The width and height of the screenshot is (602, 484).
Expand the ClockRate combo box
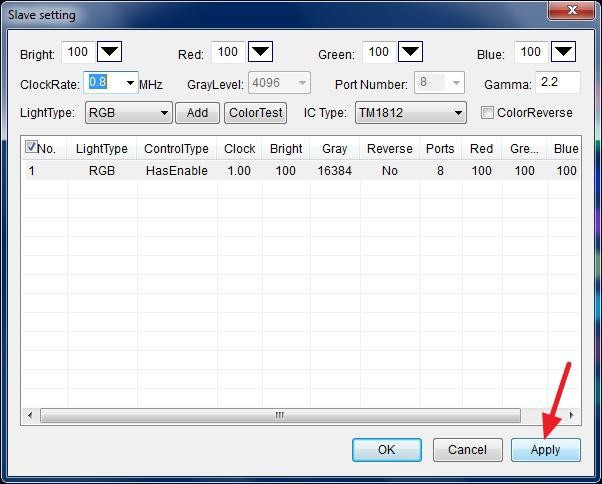click(x=130, y=82)
